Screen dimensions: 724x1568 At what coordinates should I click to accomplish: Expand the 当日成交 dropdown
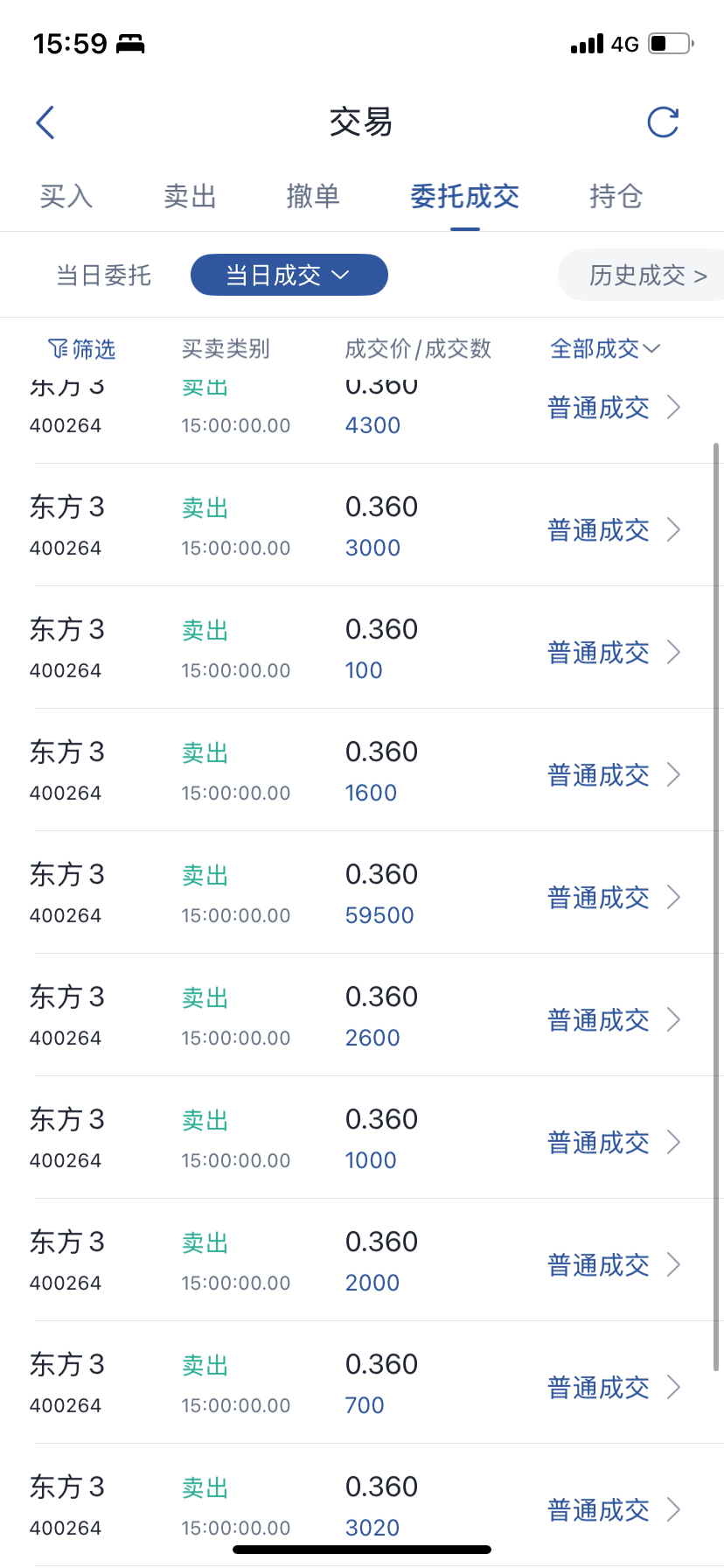[289, 276]
